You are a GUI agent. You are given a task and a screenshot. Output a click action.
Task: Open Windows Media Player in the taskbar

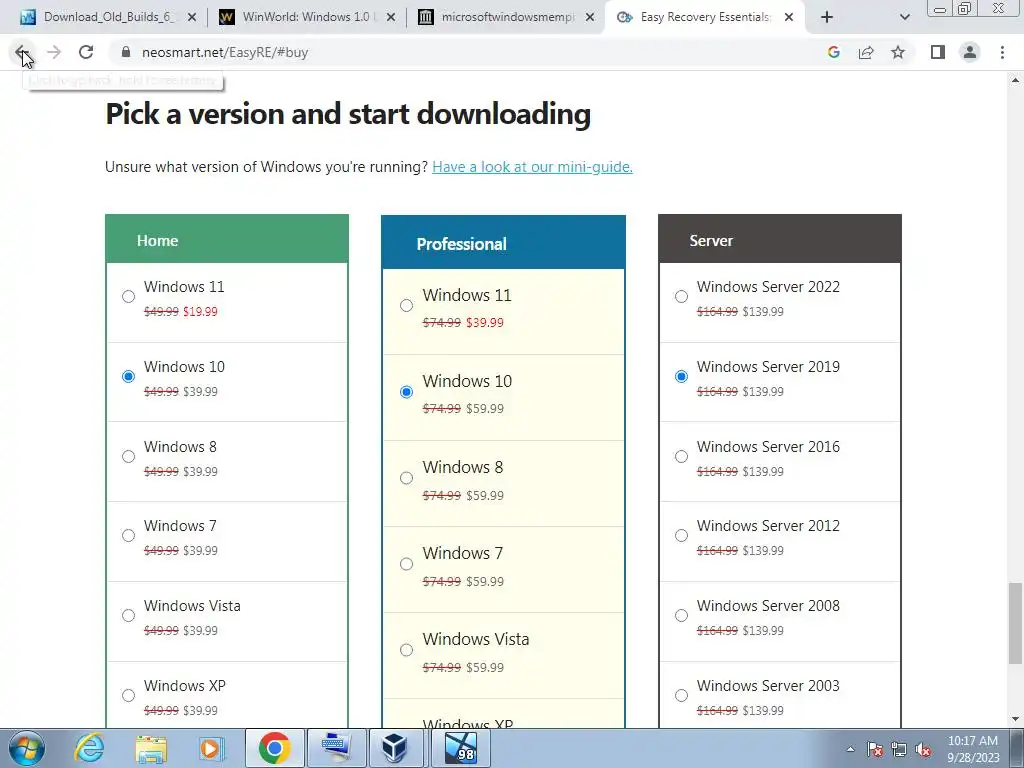[210, 748]
